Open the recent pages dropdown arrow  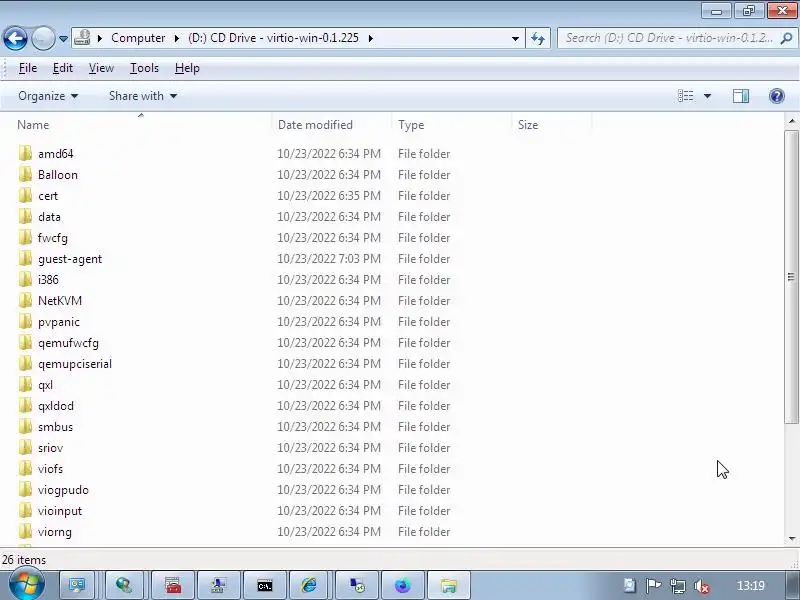(x=63, y=39)
